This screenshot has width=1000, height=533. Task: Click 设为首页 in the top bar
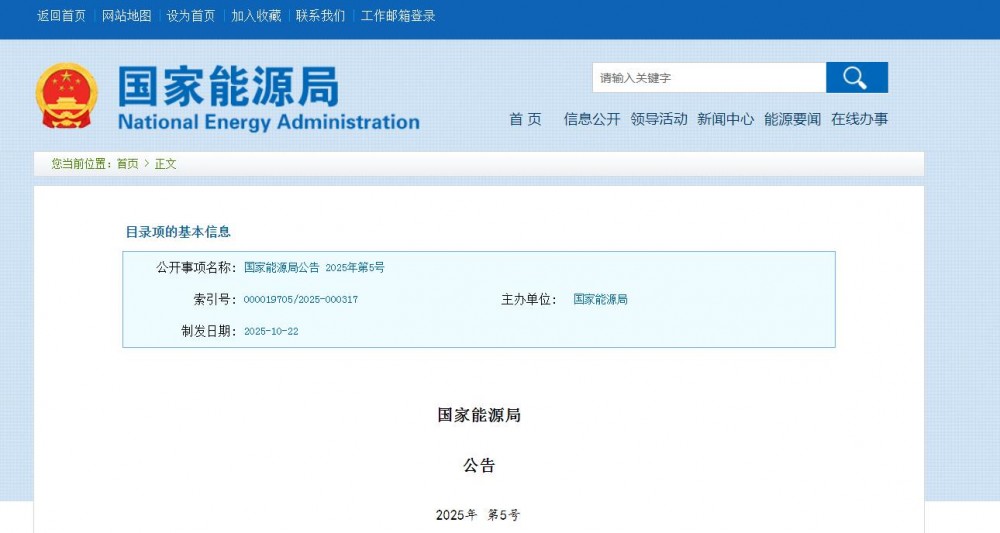click(191, 16)
